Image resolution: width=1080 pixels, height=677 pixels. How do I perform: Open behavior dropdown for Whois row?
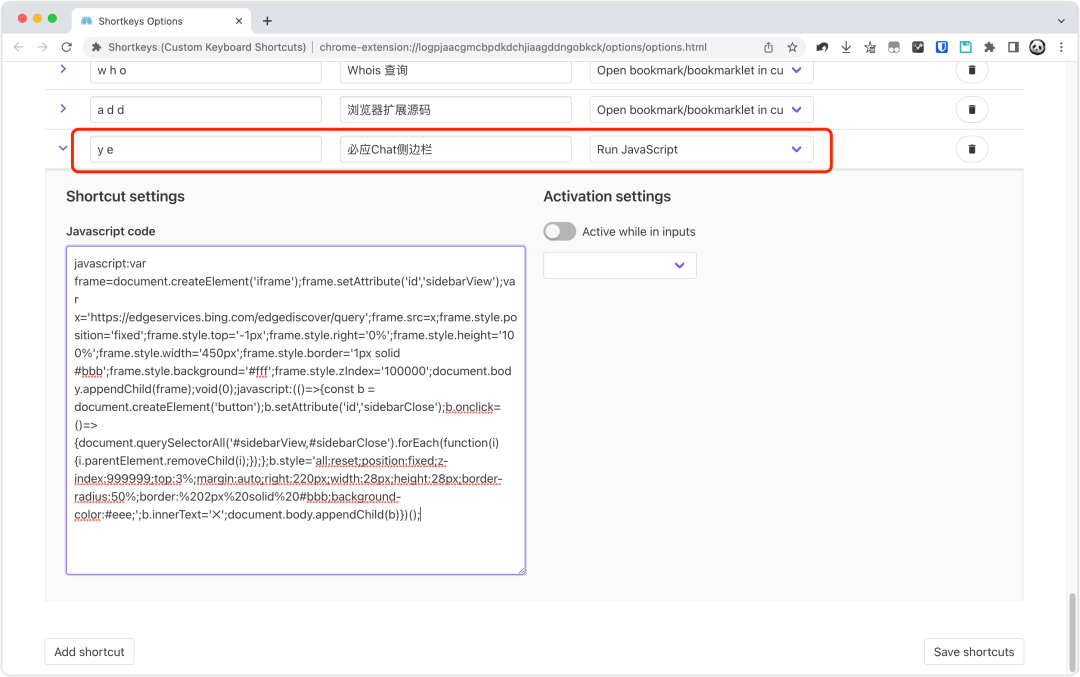coord(701,70)
